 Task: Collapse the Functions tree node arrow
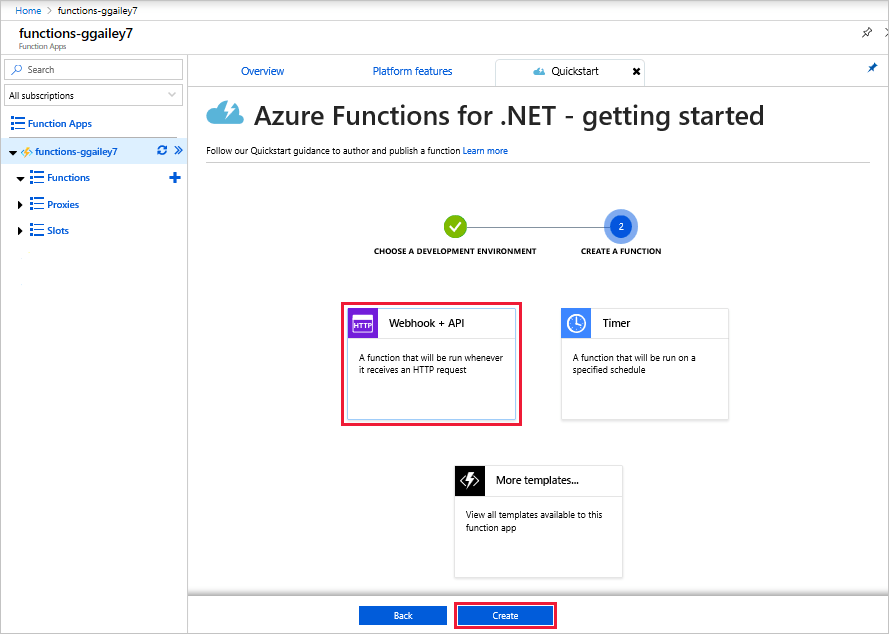(20, 179)
